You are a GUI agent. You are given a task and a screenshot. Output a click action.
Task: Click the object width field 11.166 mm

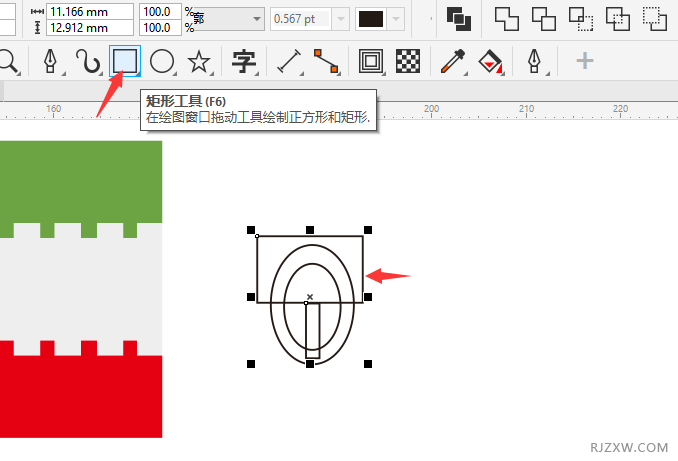90,12
